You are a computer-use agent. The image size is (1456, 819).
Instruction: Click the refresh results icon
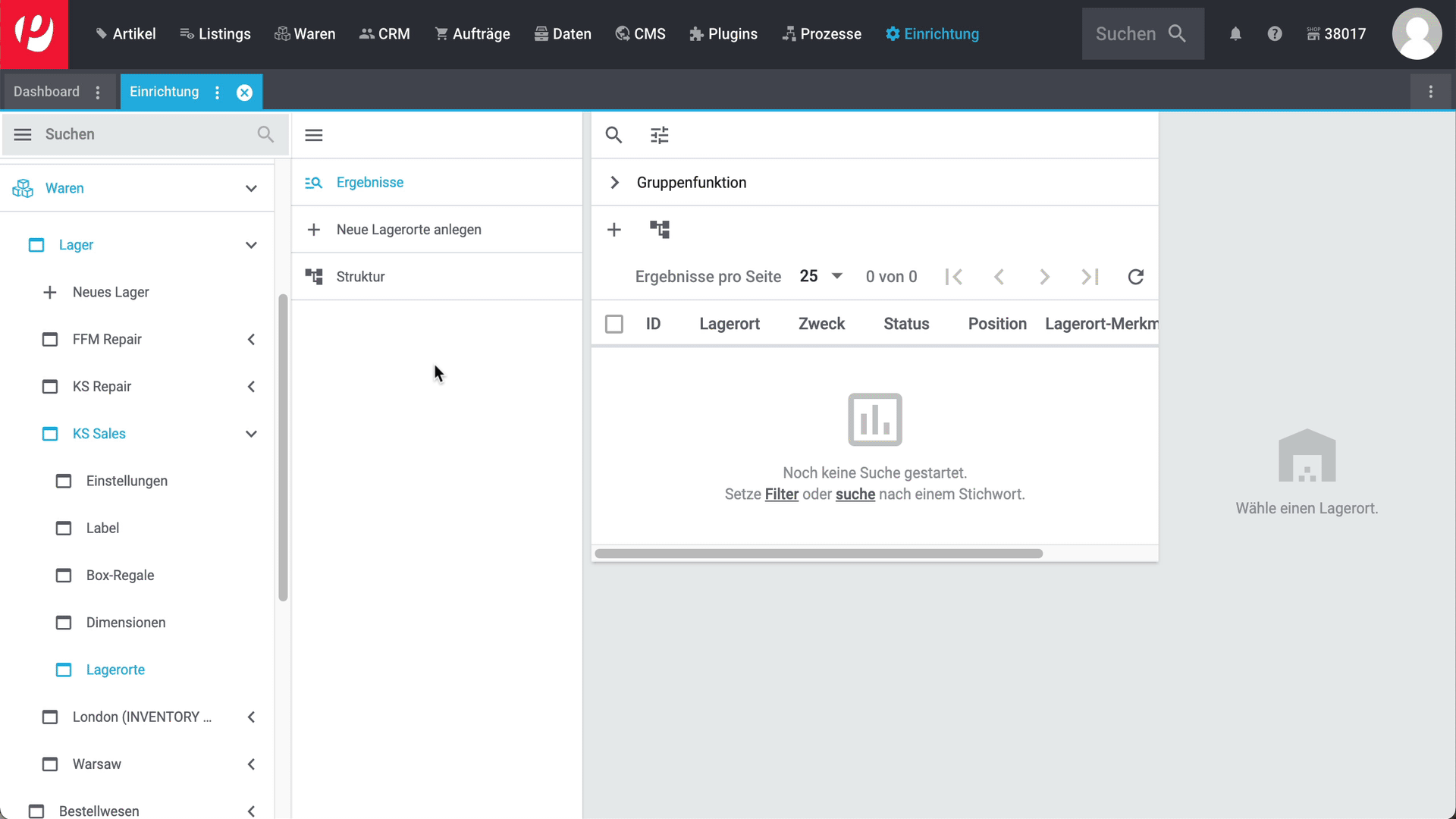(1135, 277)
